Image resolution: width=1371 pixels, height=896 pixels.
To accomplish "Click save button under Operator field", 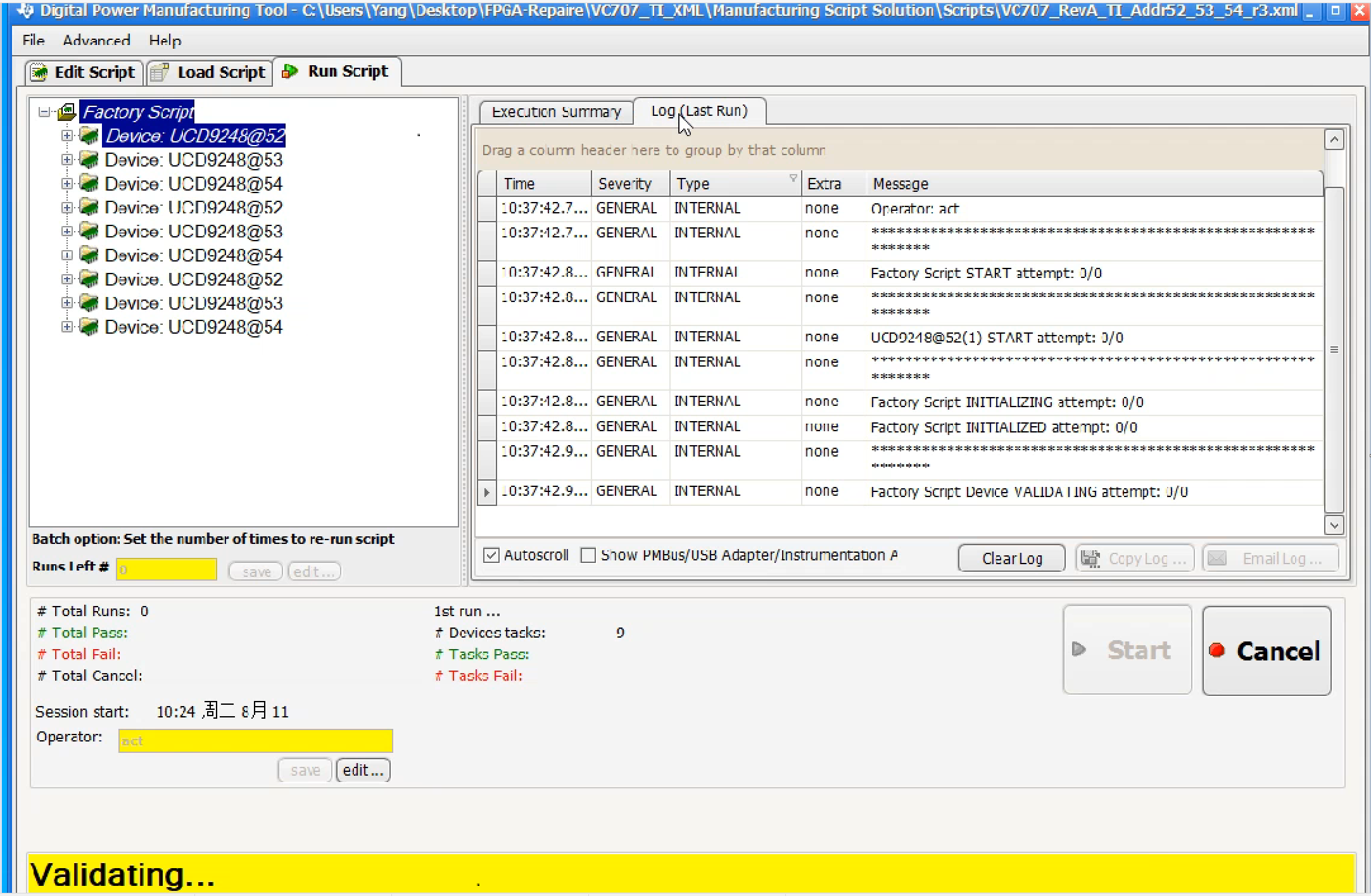I will (305, 771).
